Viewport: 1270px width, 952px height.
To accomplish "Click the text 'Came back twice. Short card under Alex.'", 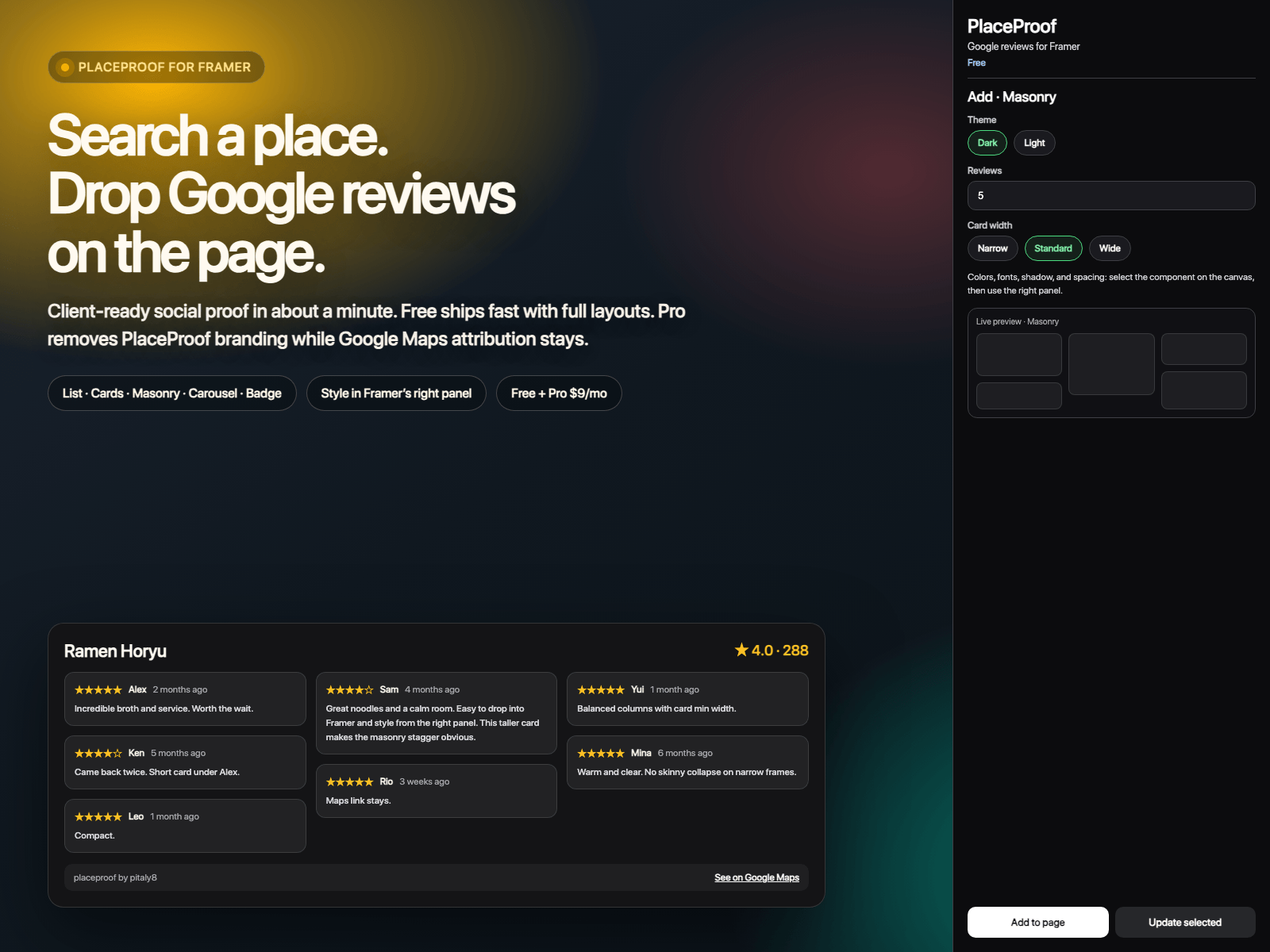I will coord(157,772).
